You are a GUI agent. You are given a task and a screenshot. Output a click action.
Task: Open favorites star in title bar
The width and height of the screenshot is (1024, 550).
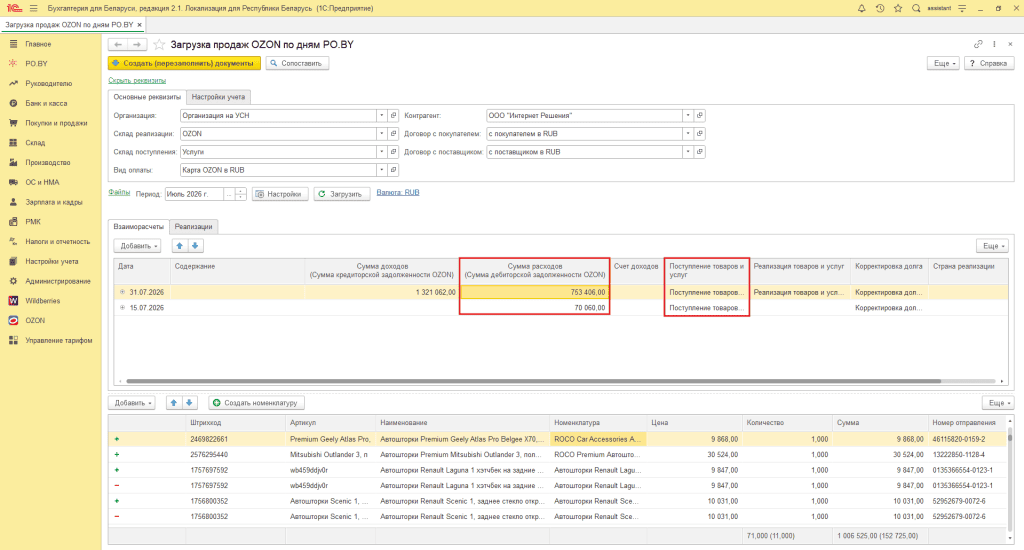click(x=898, y=8)
